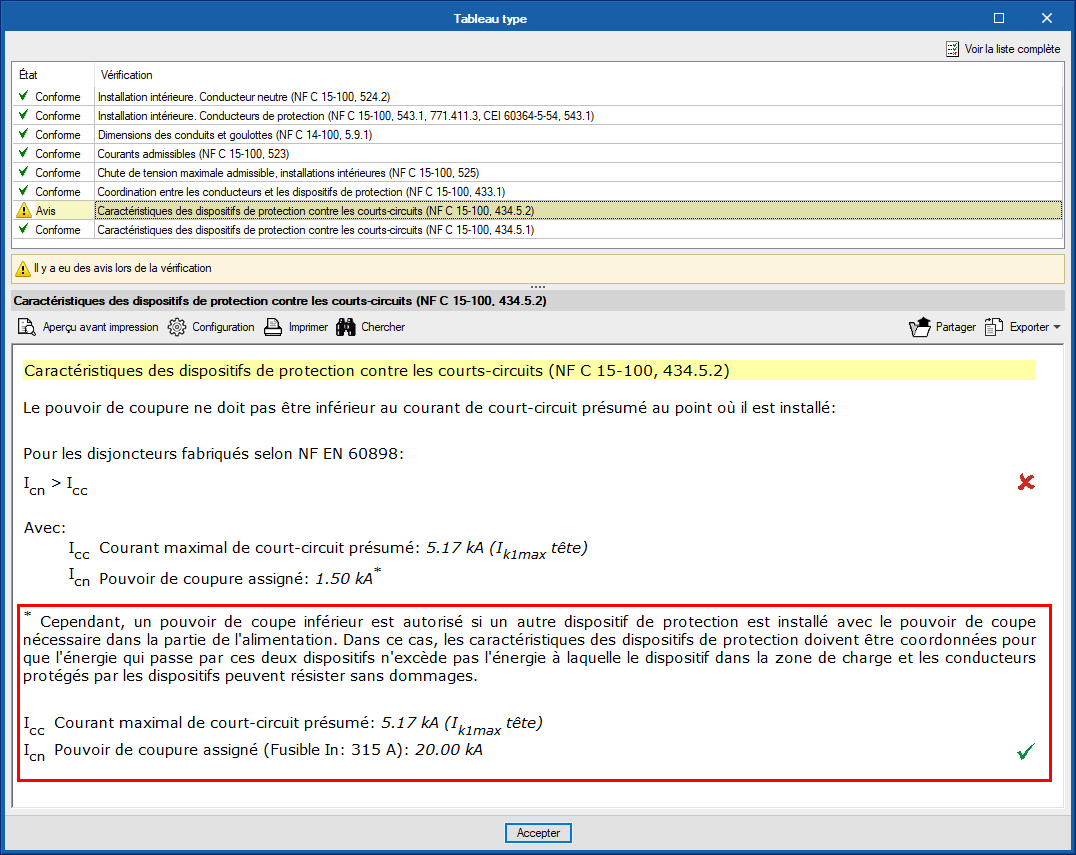
Task: Select the Courants admissibles row
Action: pos(192,154)
